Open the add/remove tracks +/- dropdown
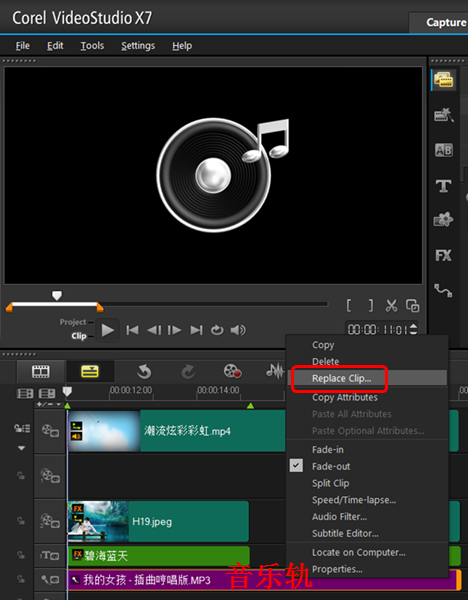Screen dimensions: 468x600 pyautogui.click(x=49, y=404)
